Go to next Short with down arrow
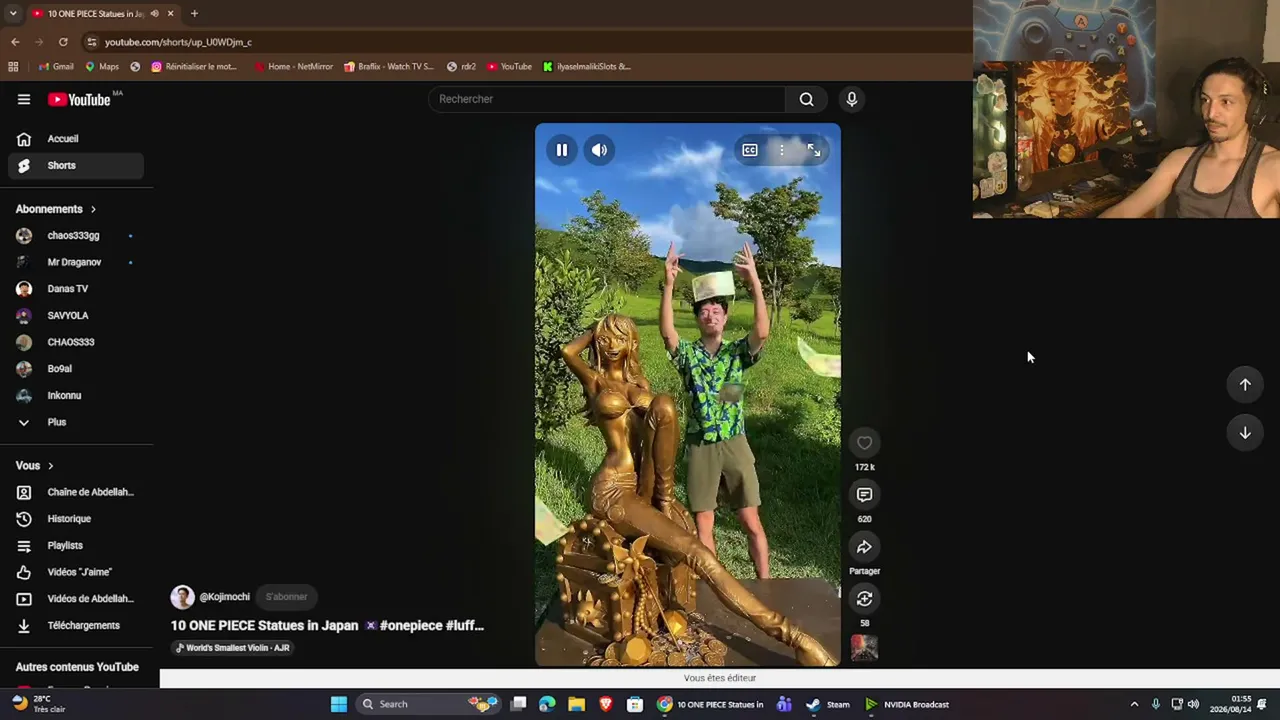Viewport: 1280px width, 720px height. pyautogui.click(x=1245, y=433)
